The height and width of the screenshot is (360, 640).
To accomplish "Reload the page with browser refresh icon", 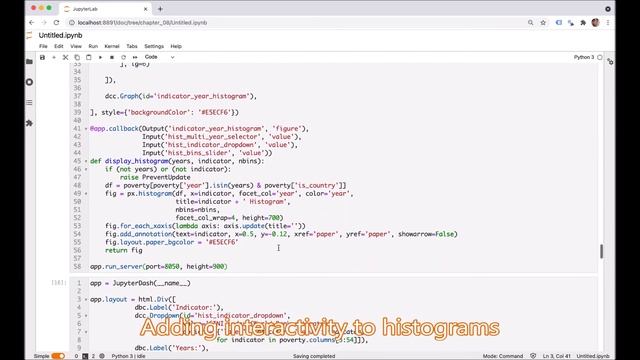I will click(x=56, y=22).
